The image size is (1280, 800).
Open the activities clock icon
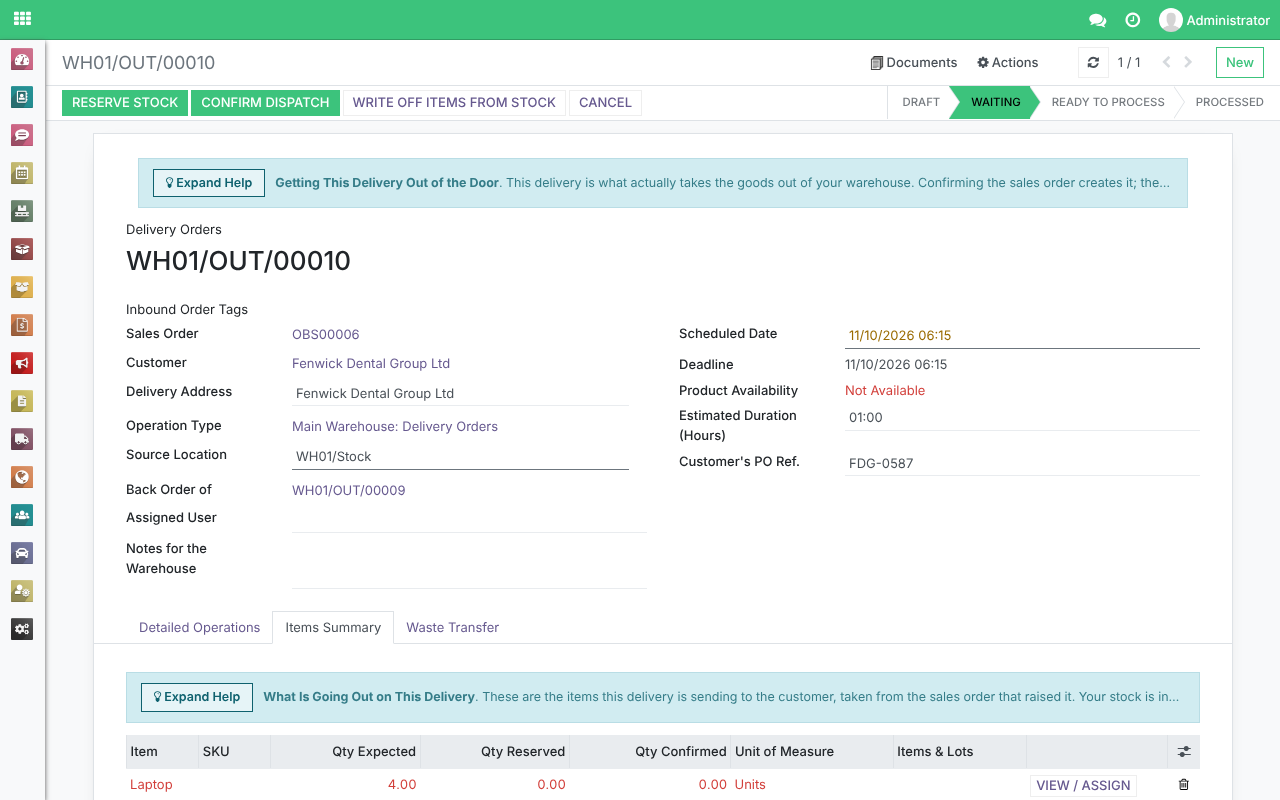[x=1132, y=20]
